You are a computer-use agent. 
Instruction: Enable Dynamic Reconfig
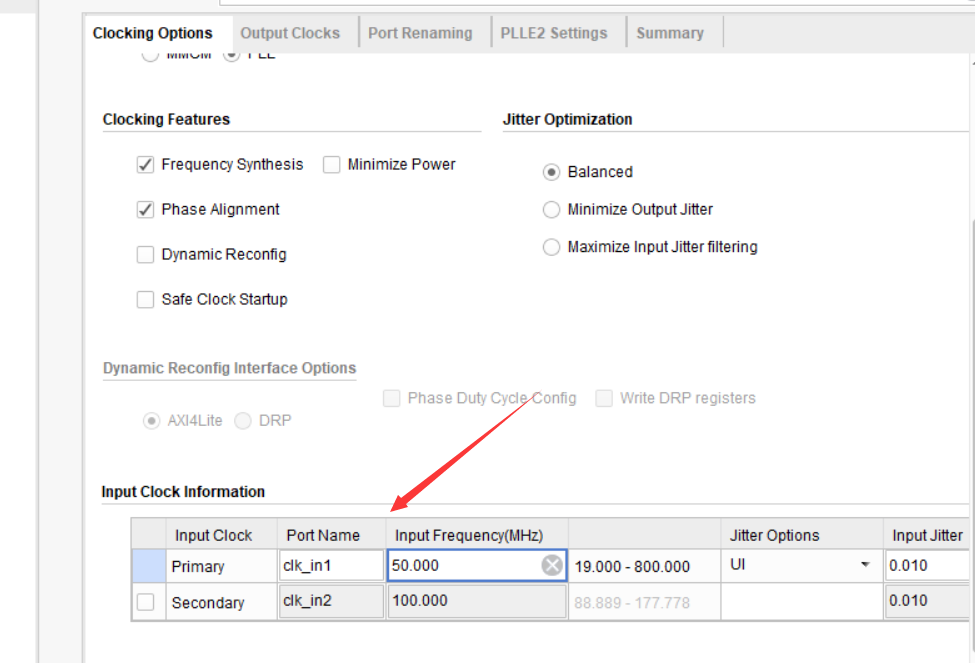click(145, 254)
